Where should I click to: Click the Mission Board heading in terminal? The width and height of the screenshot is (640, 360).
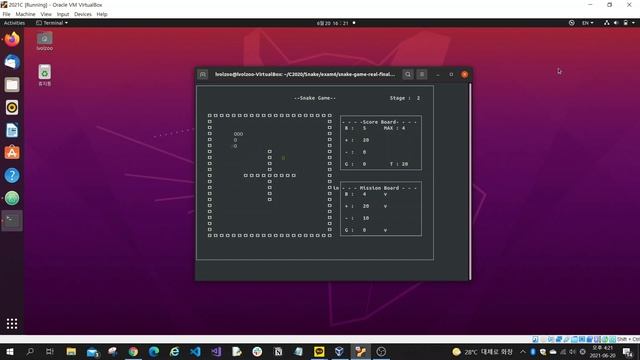tap(379, 188)
